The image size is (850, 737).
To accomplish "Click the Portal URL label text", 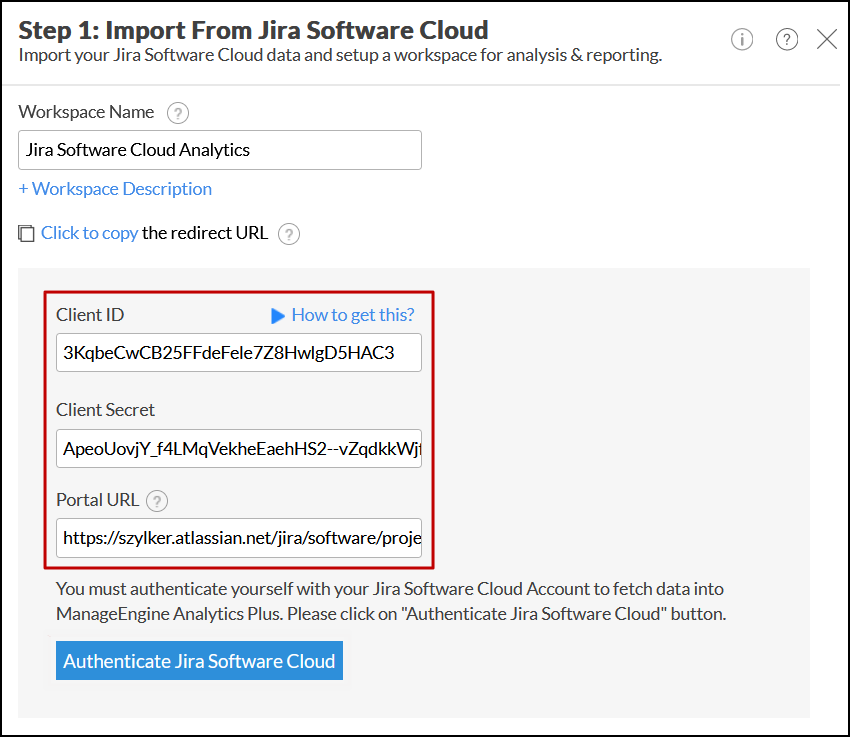I will pyautogui.click(x=98, y=500).
